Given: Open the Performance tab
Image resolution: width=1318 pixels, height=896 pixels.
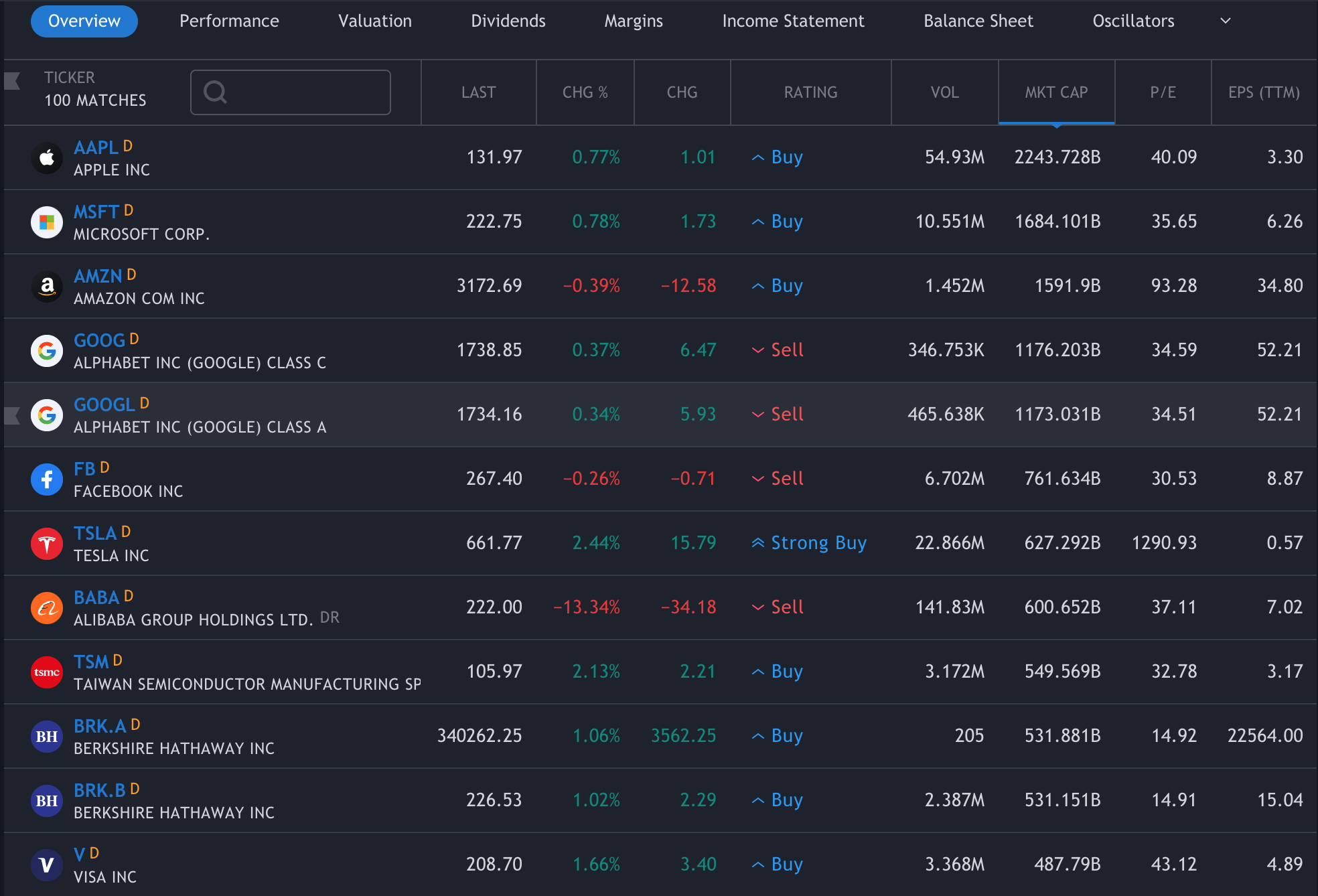Looking at the screenshot, I should coord(229,21).
